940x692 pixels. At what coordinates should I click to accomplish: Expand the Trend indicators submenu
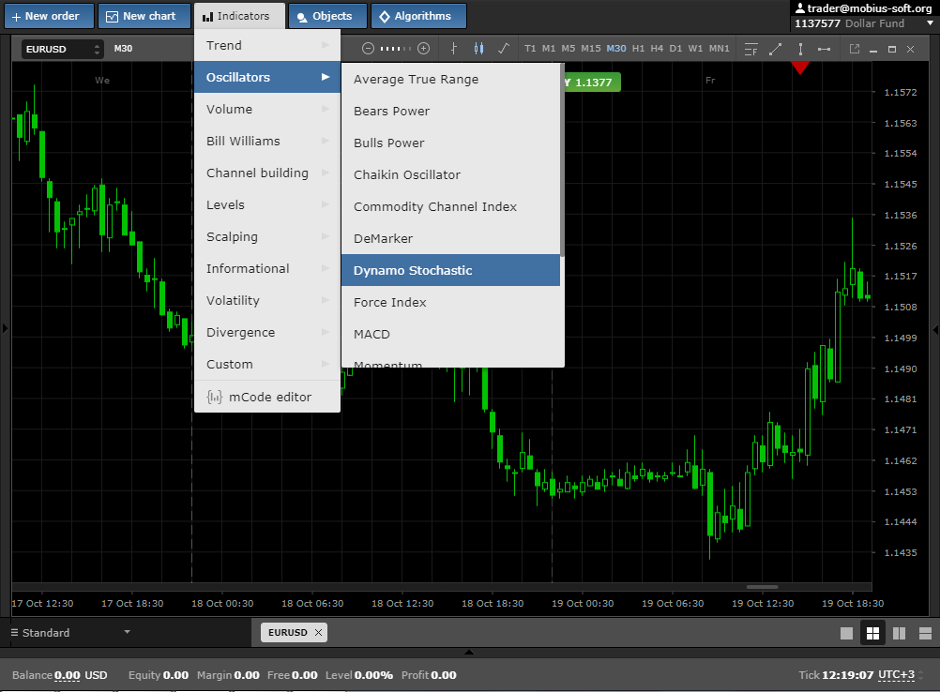(267, 46)
